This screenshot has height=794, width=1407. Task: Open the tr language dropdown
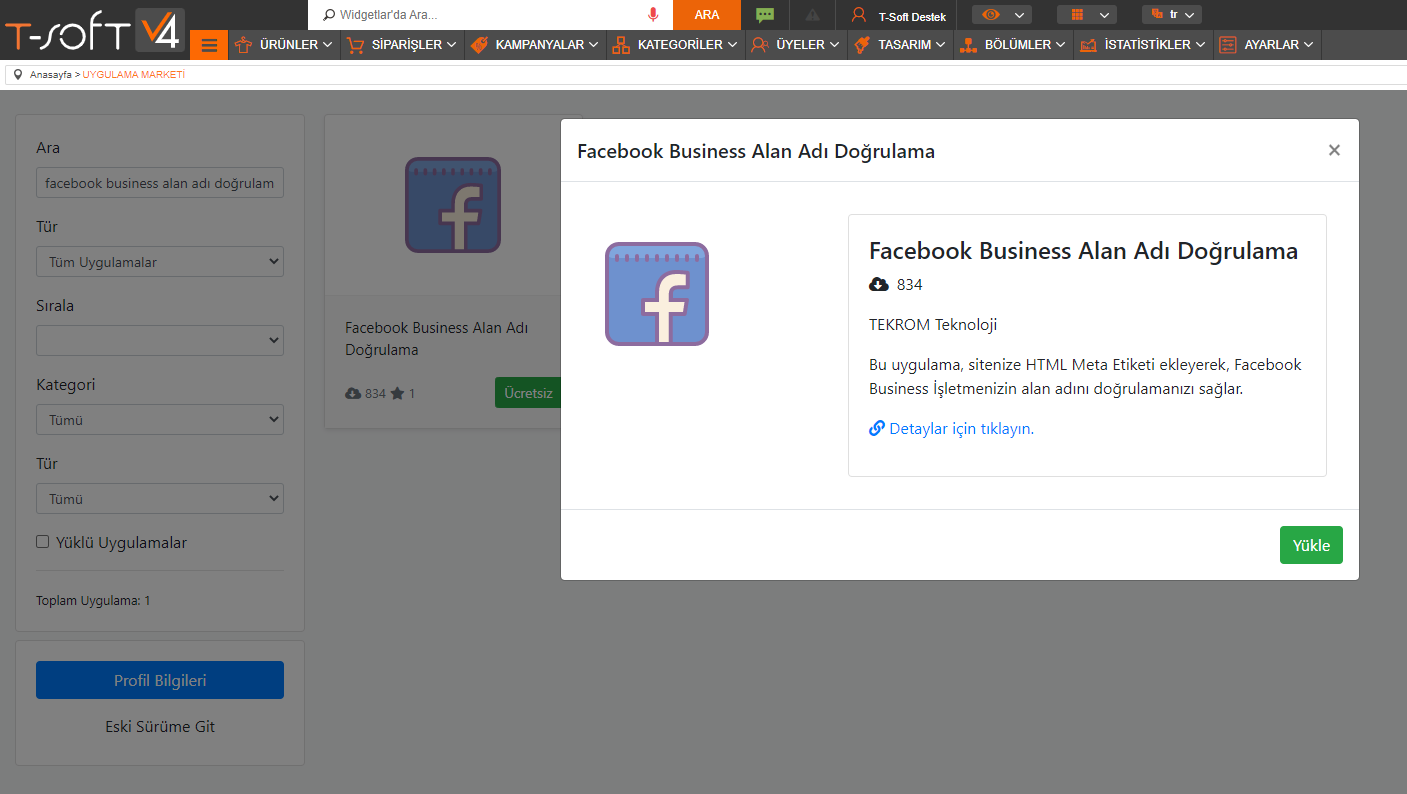click(x=1172, y=15)
